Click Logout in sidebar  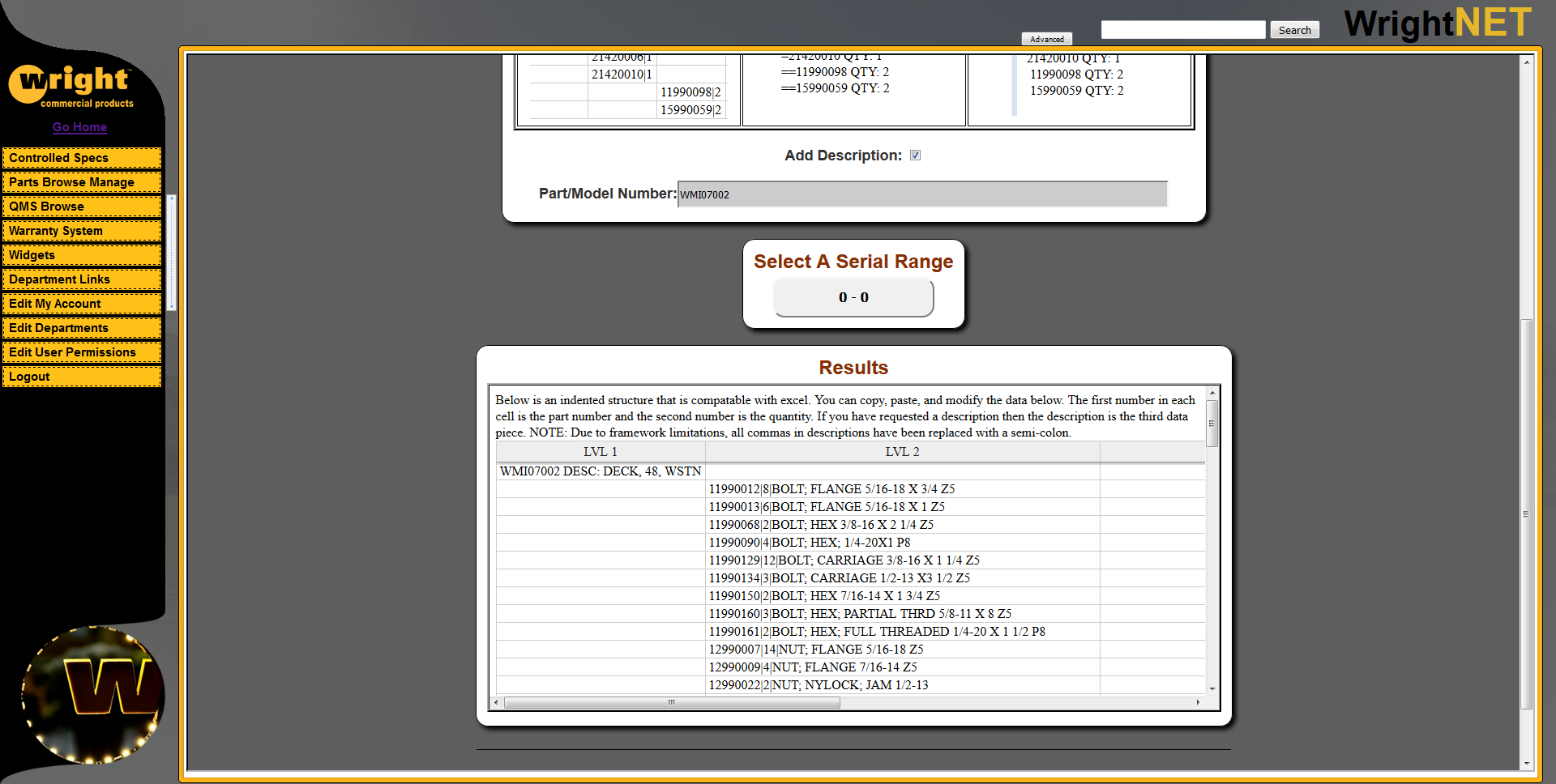(x=82, y=377)
